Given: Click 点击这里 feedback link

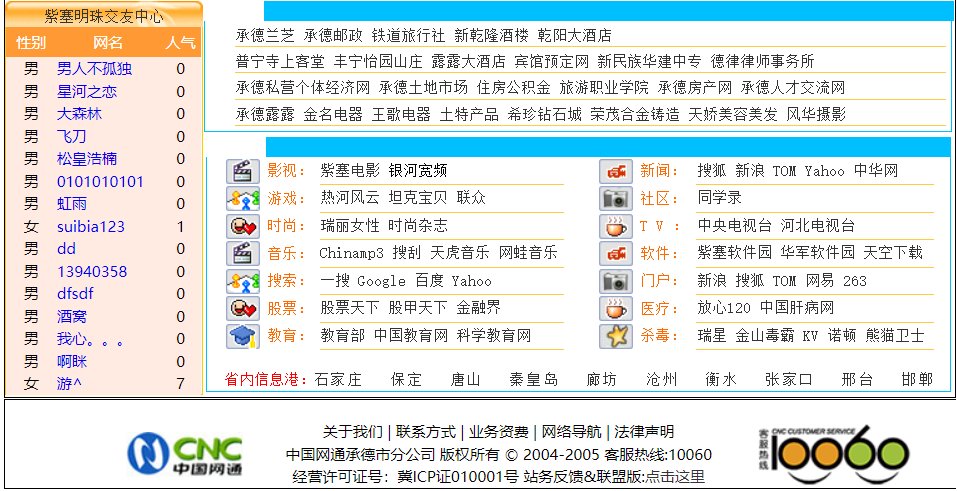Looking at the screenshot, I should pos(675,477).
